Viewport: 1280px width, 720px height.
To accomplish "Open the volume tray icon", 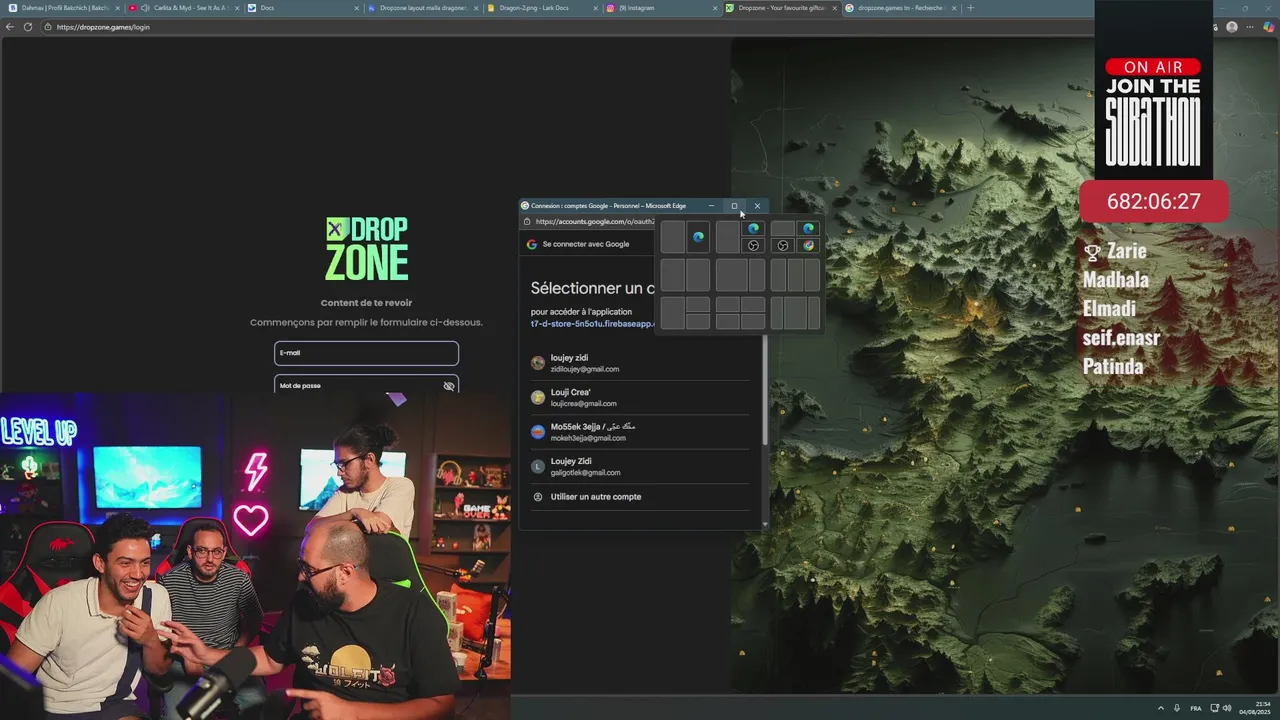I will 1227,708.
